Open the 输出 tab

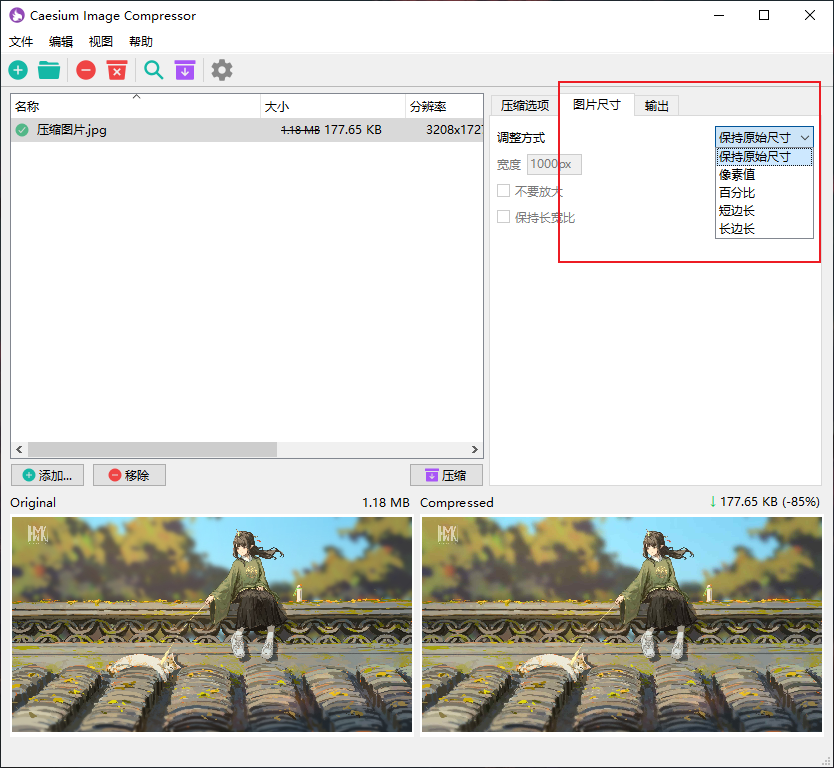coord(657,106)
